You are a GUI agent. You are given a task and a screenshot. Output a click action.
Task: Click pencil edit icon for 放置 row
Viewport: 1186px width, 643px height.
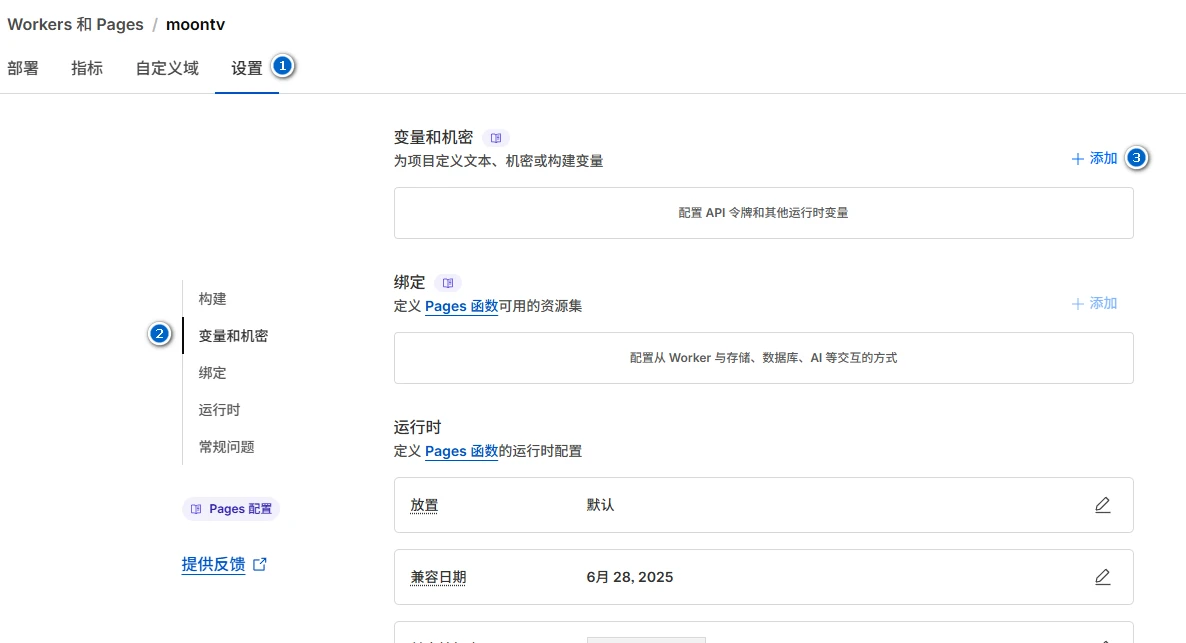pyautogui.click(x=1102, y=505)
